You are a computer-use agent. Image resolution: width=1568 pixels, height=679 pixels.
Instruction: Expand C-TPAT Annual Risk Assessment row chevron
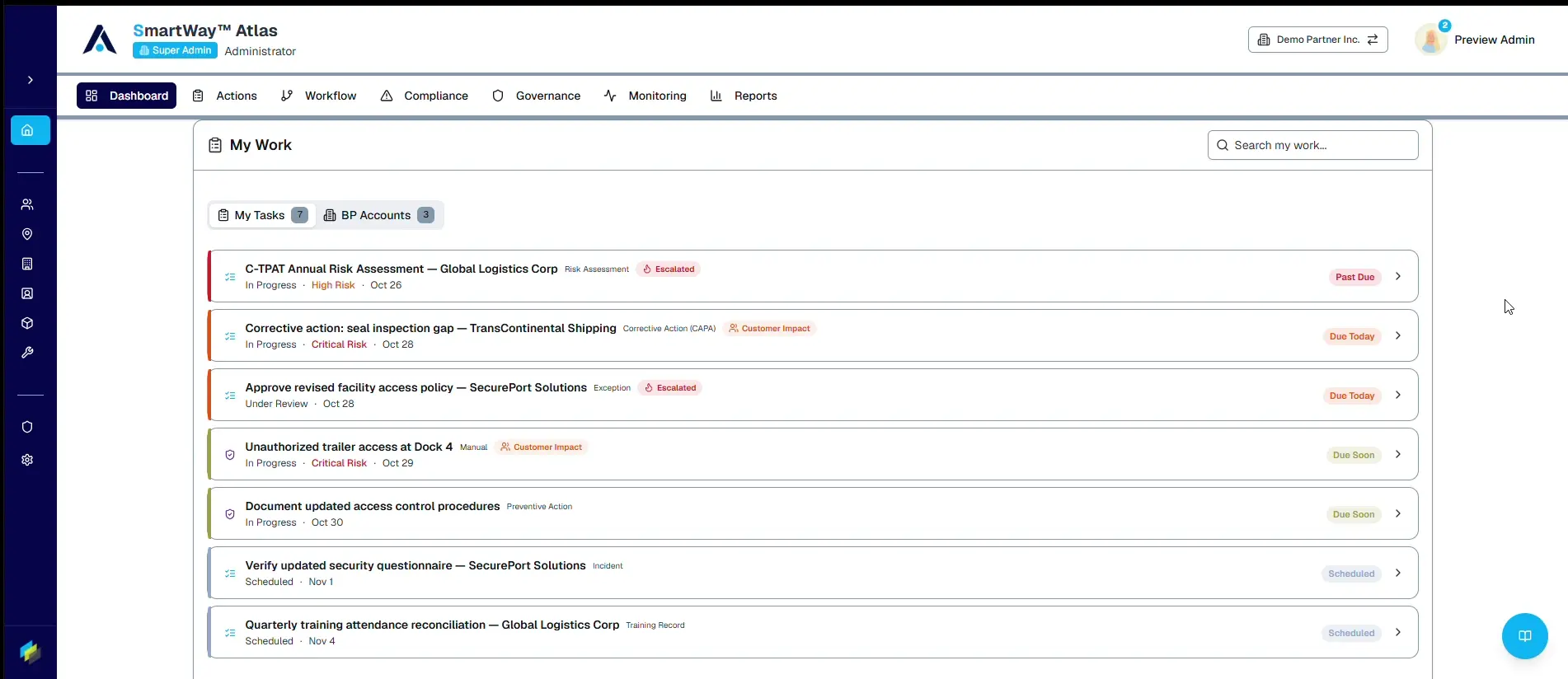[1397, 276]
